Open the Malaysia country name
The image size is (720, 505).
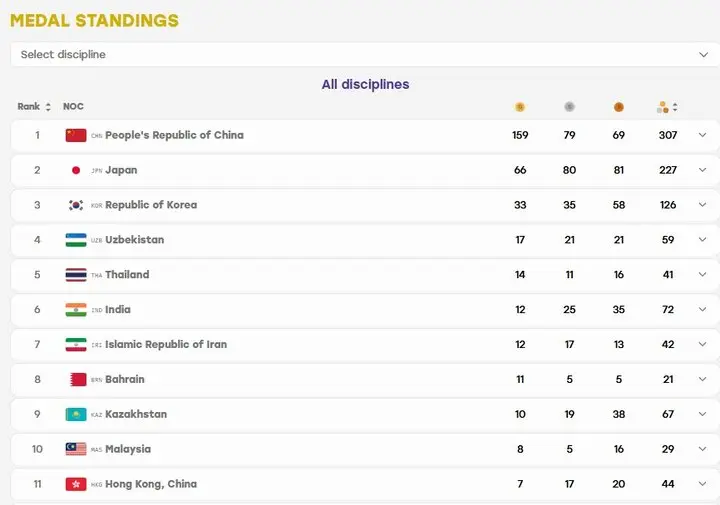point(128,449)
